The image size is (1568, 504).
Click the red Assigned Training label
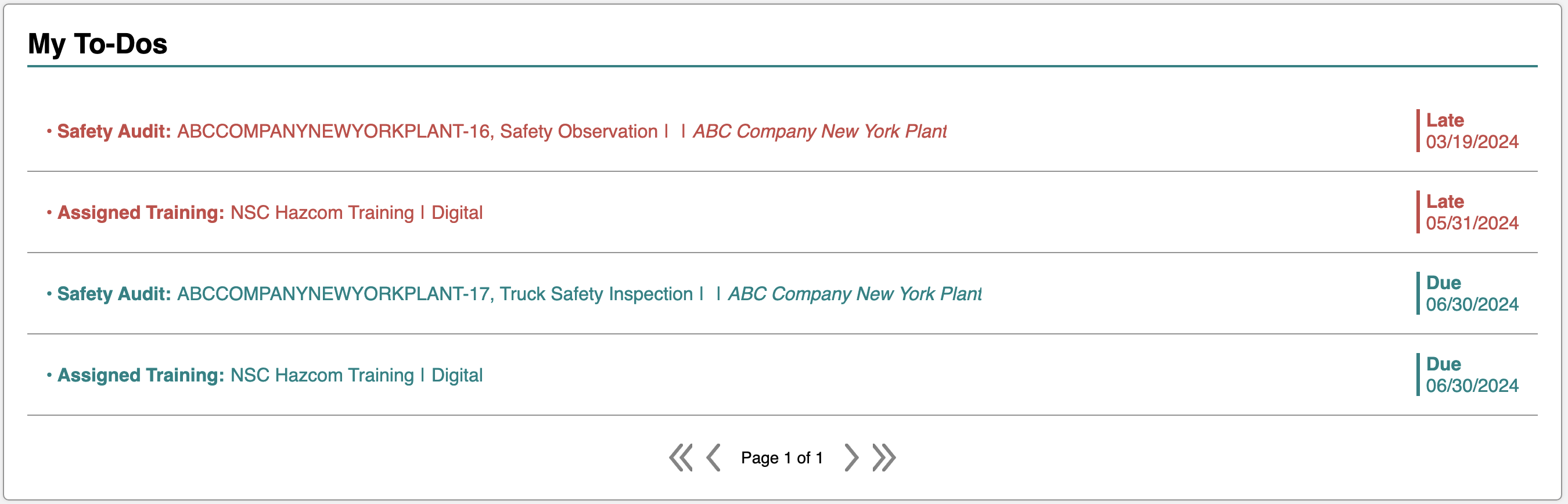tap(141, 213)
